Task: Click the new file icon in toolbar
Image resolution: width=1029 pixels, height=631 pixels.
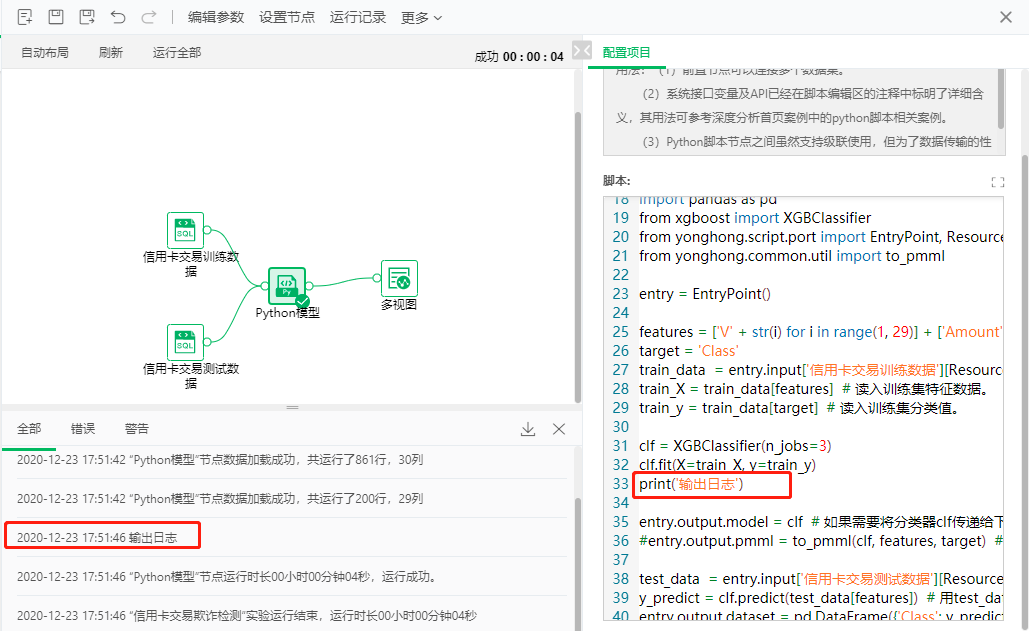Action: (25, 17)
